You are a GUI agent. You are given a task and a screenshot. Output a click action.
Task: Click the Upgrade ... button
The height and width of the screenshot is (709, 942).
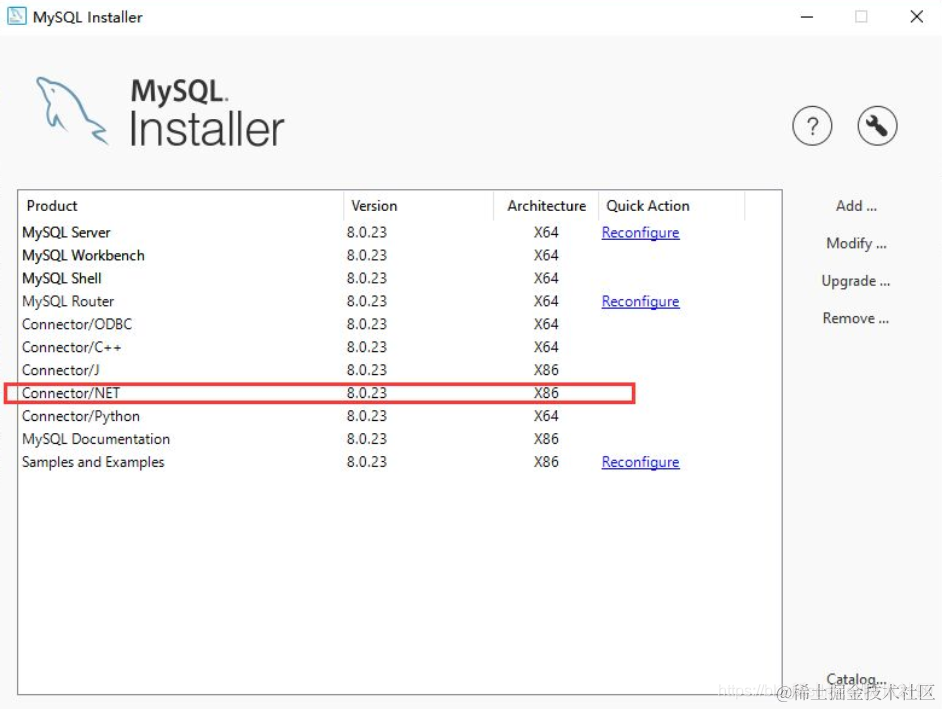tap(855, 281)
